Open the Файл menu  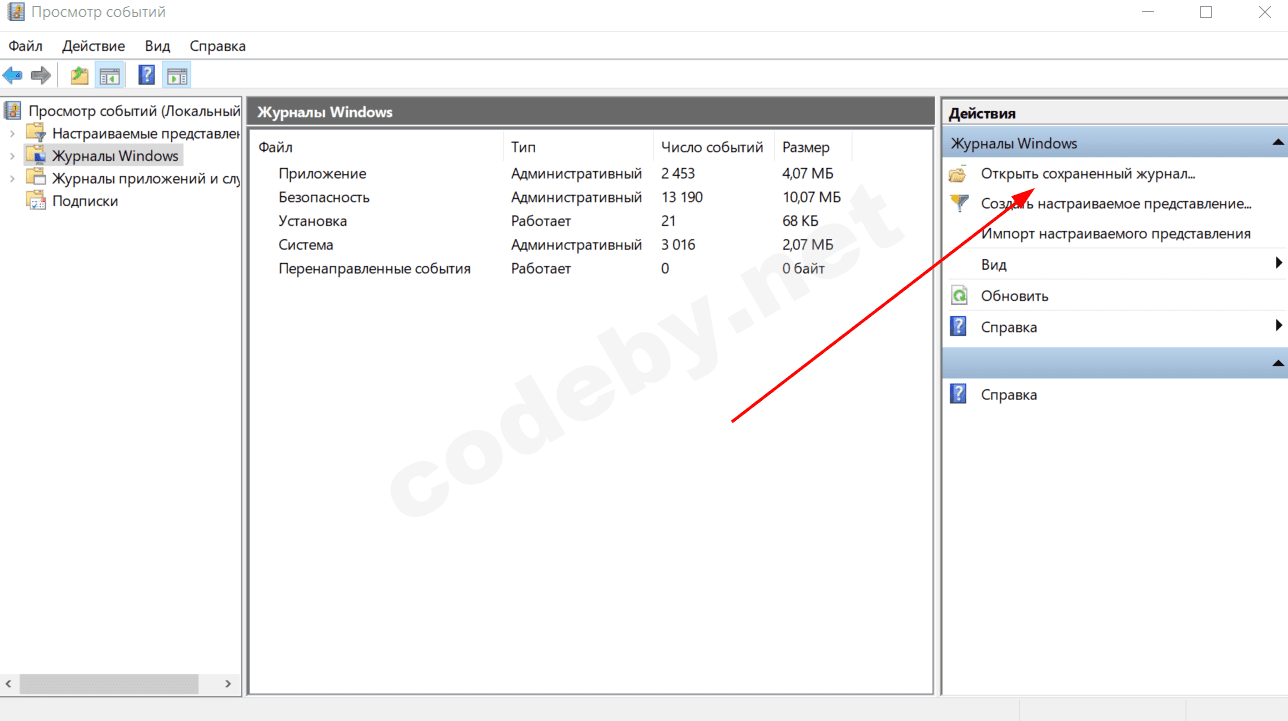pos(26,46)
